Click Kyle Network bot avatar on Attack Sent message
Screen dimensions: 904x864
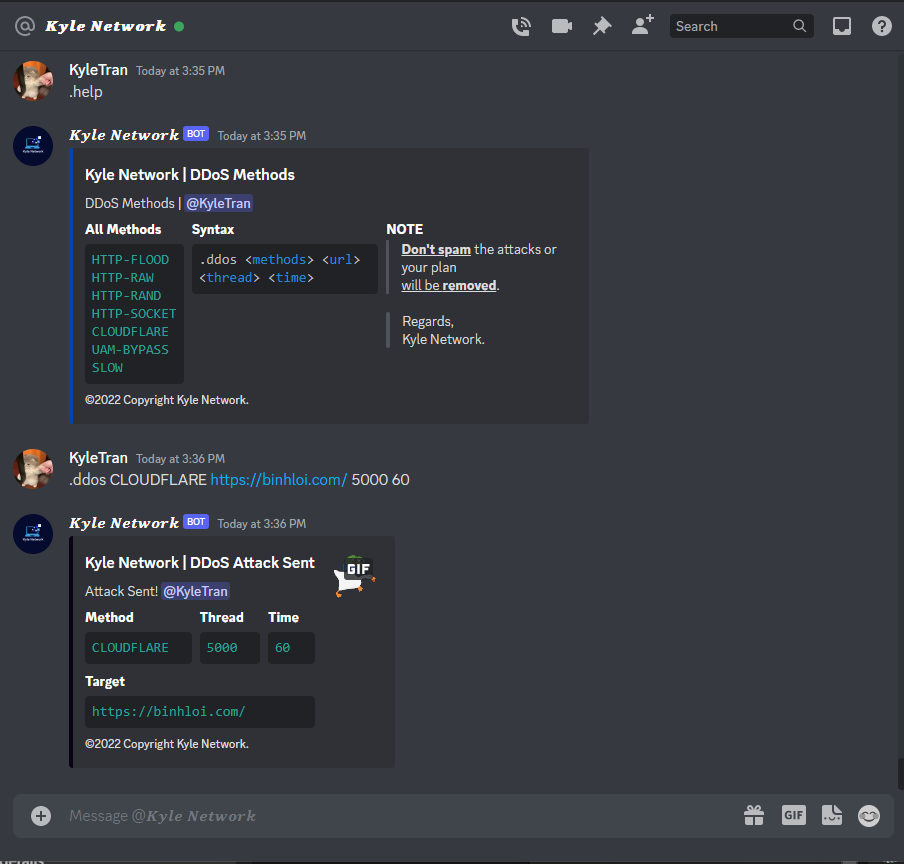pyautogui.click(x=33, y=534)
